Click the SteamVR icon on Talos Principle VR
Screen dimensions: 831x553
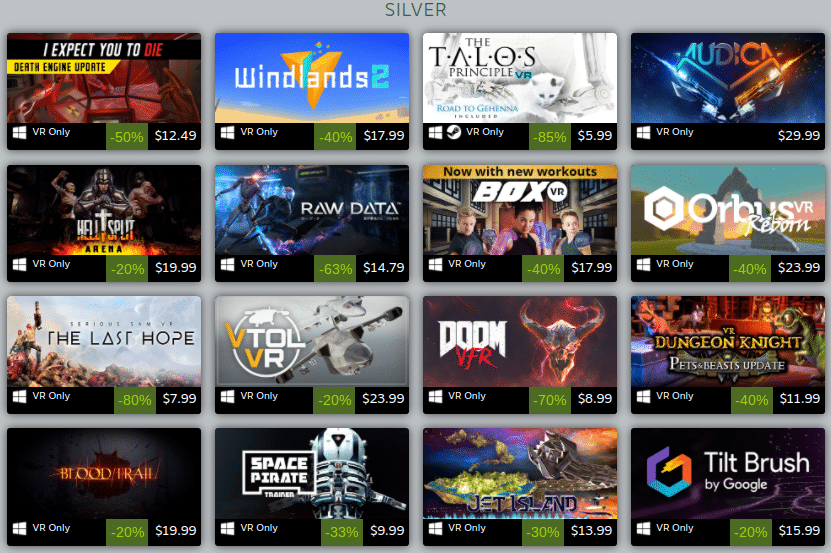(x=454, y=132)
